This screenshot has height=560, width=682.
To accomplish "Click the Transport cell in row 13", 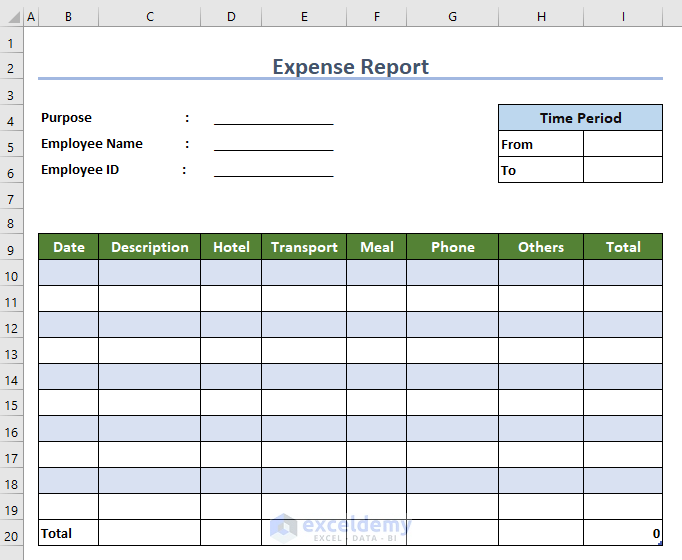I will pyautogui.click(x=304, y=351).
